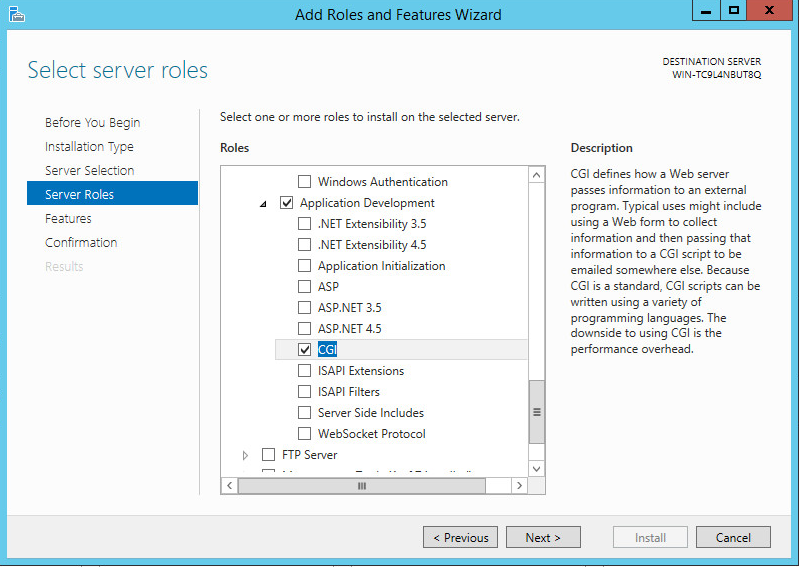Open the Installation Type step
The image size is (799, 567).
coord(89,147)
